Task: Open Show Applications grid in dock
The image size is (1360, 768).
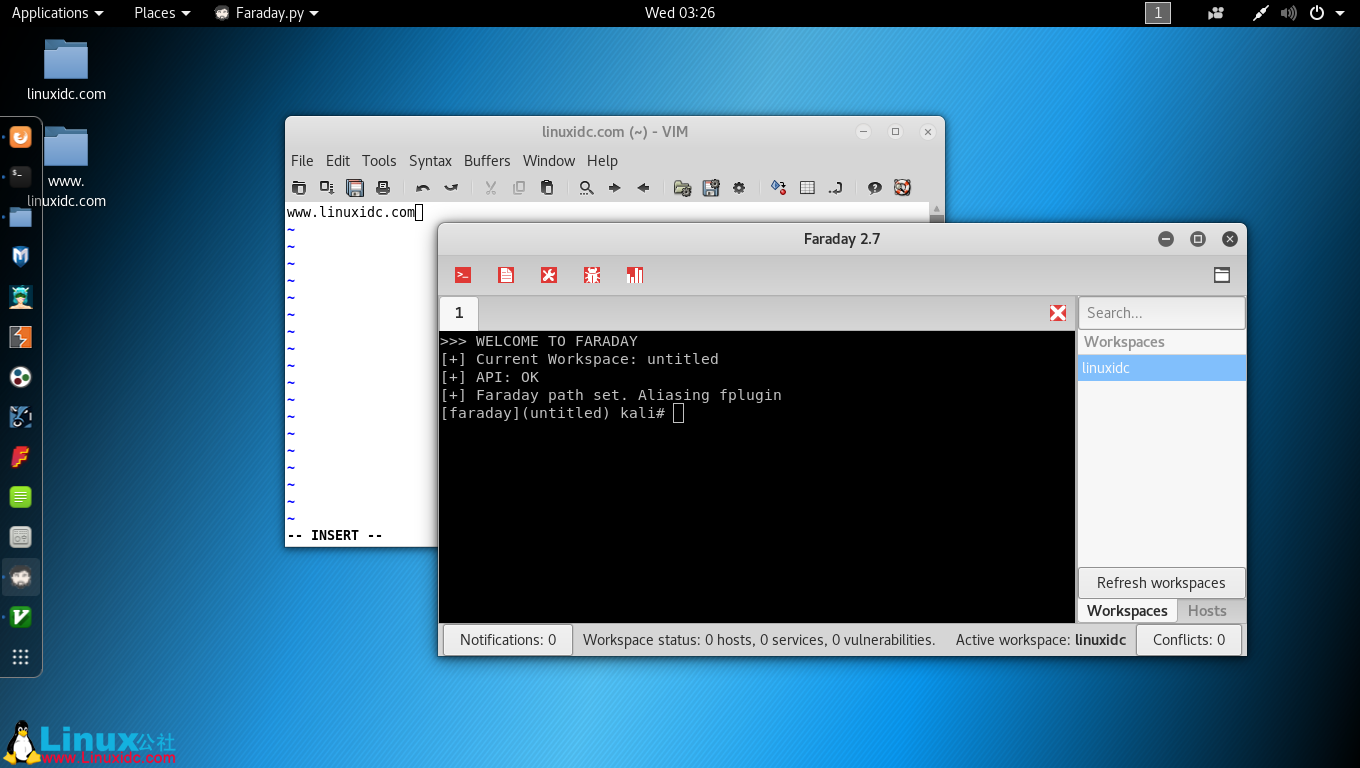Action: click(20, 657)
